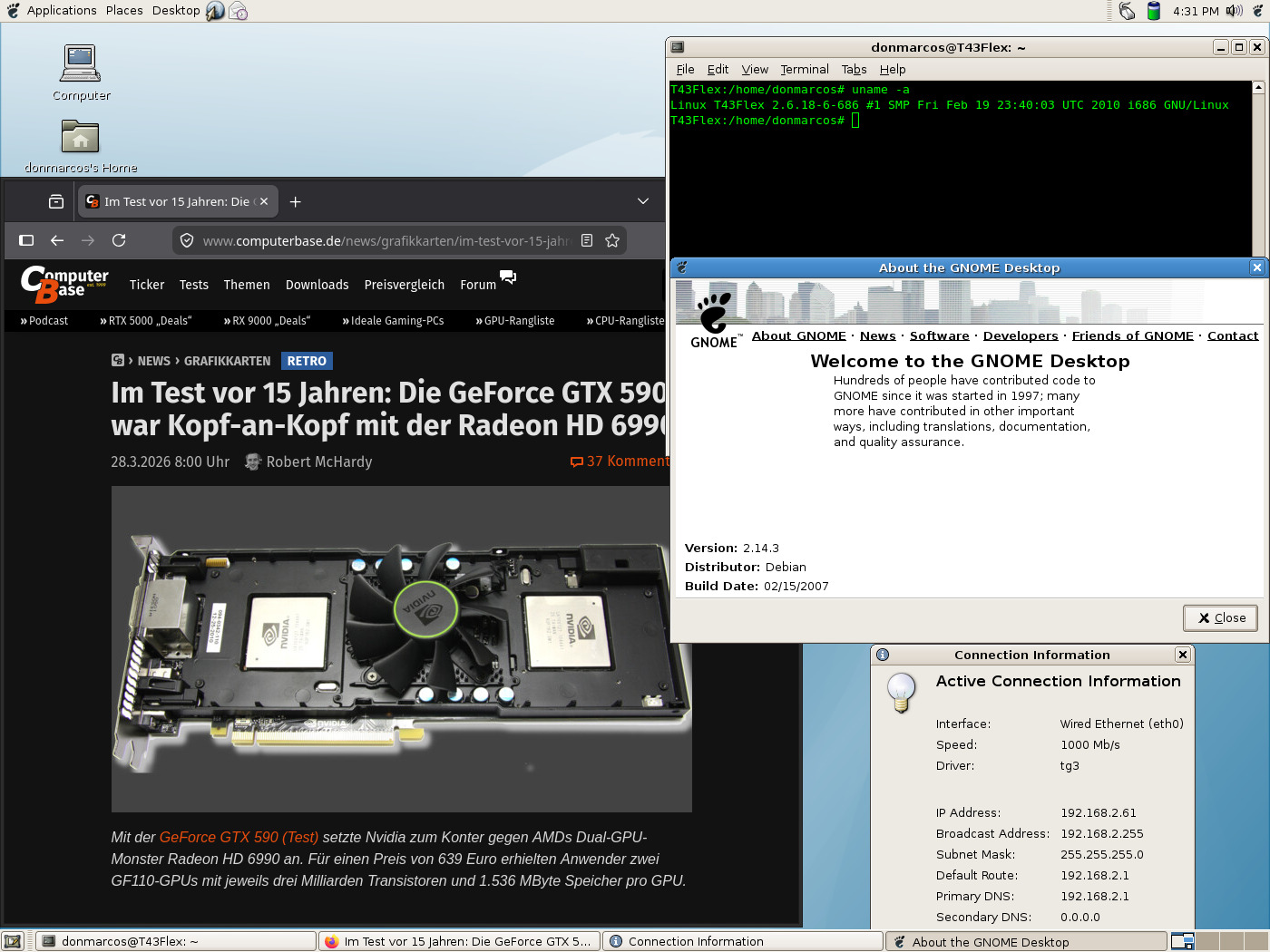Click the terminal scrollbar up arrow

coord(1258,88)
